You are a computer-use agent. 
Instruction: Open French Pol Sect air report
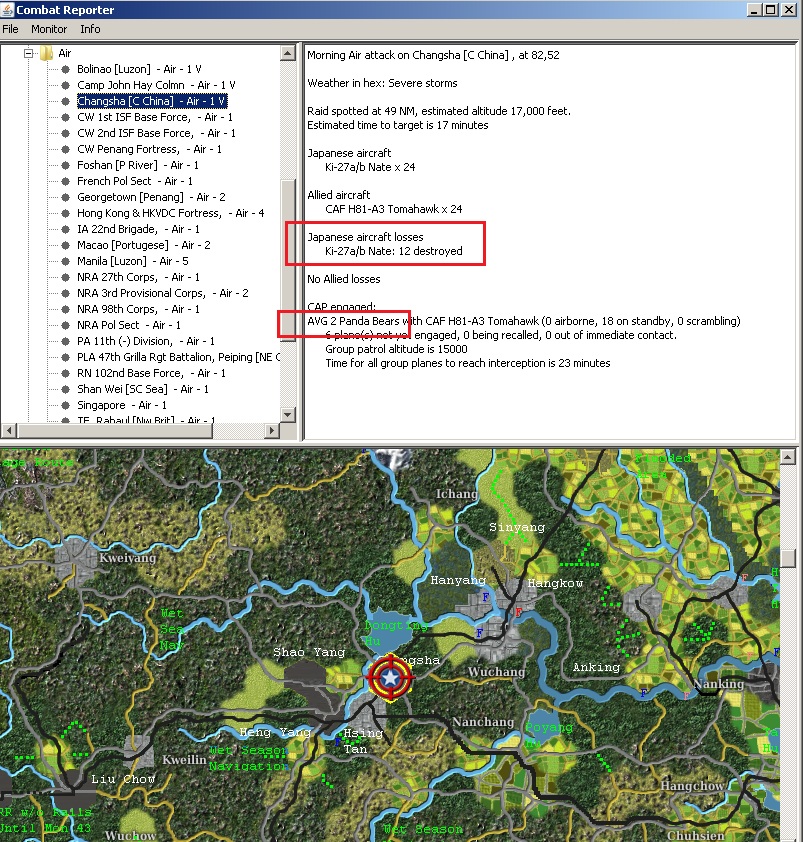tap(135, 182)
